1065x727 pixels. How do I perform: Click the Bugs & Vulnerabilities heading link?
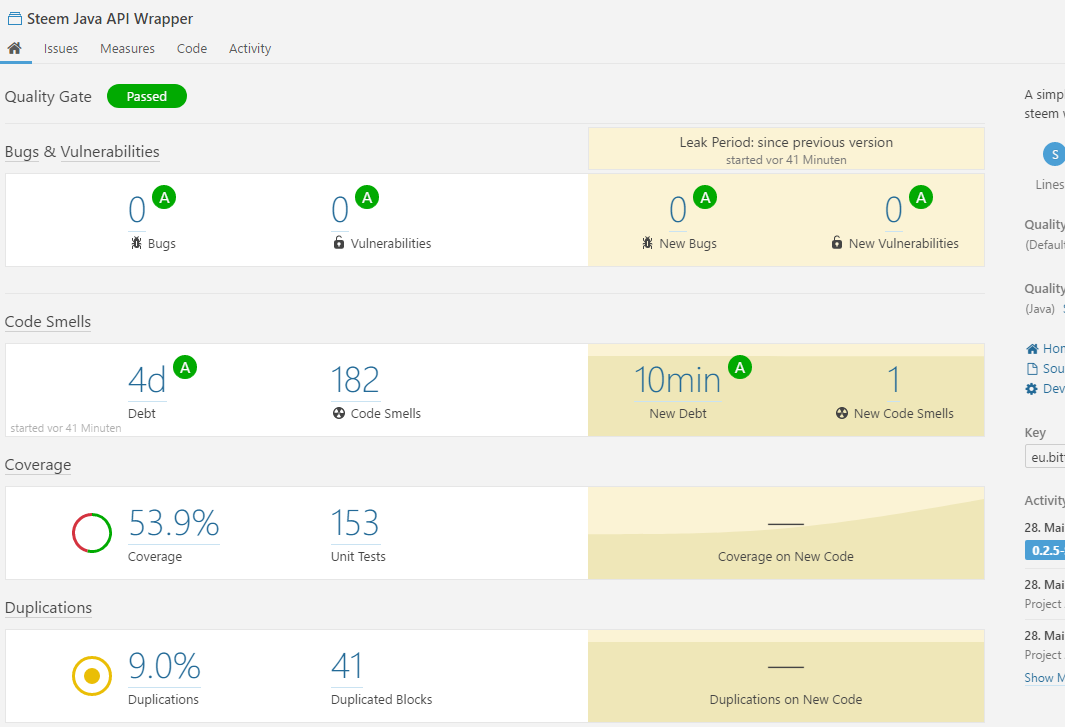point(82,152)
